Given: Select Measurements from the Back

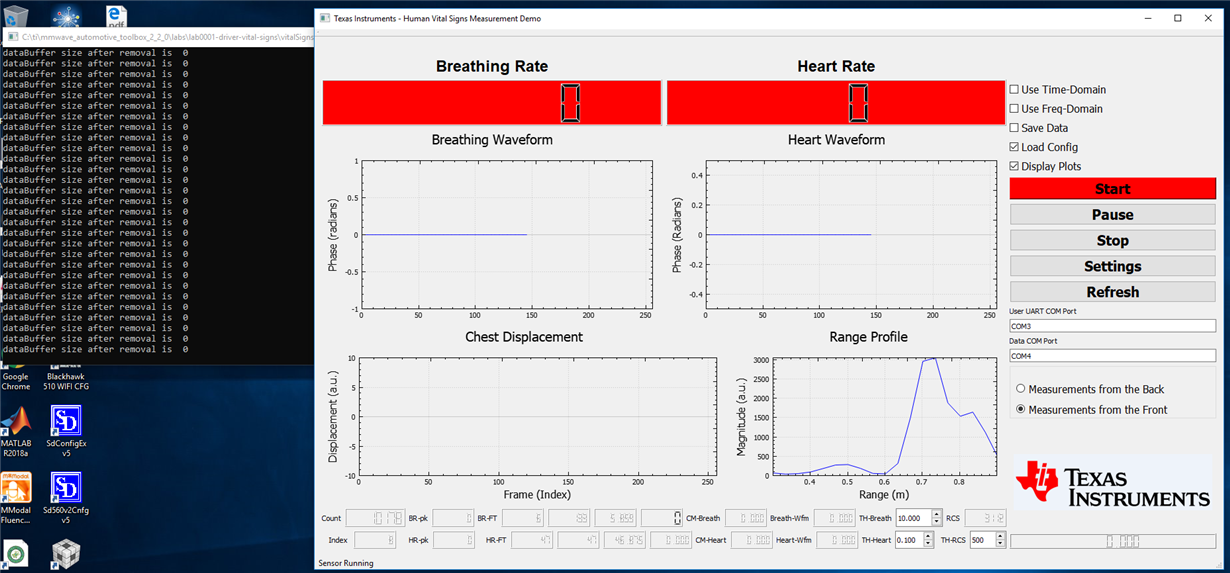Looking at the screenshot, I should pyautogui.click(x=1021, y=389).
